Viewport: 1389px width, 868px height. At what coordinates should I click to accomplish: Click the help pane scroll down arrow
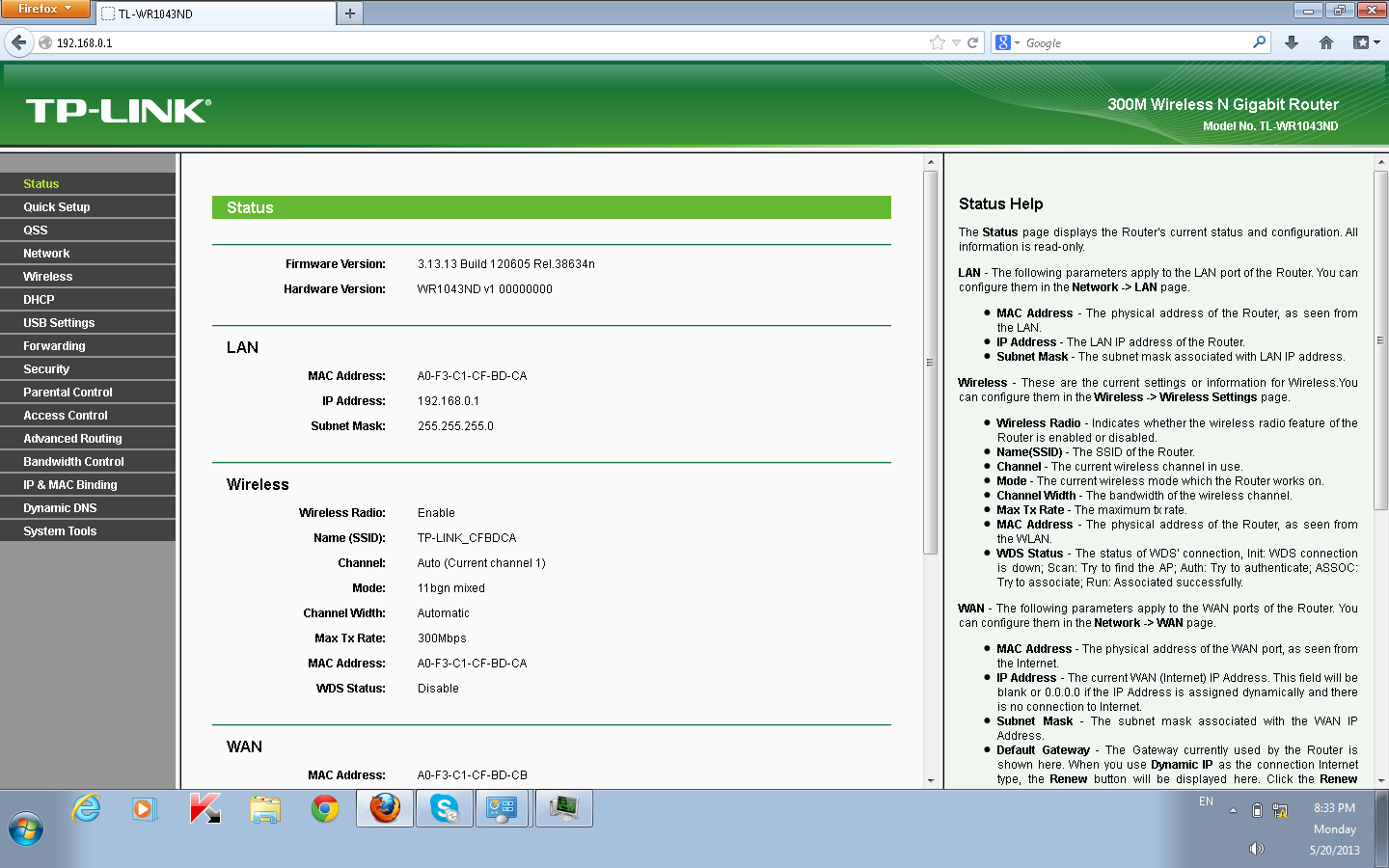tap(1380, 780)
